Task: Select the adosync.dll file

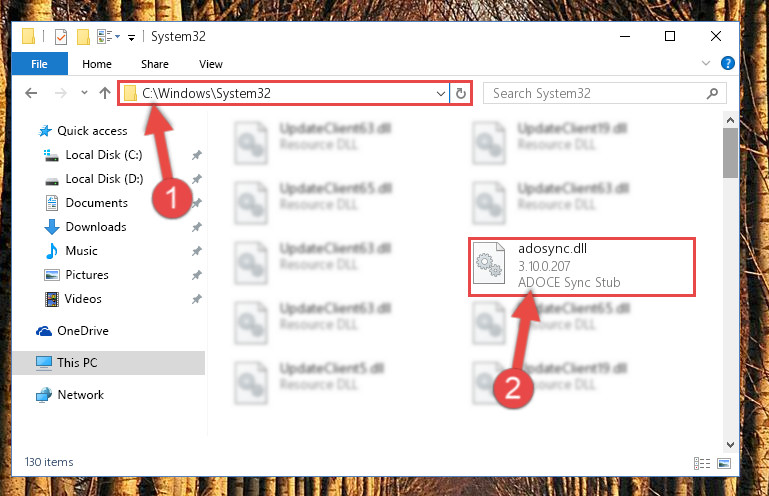Action: point(582,266)
